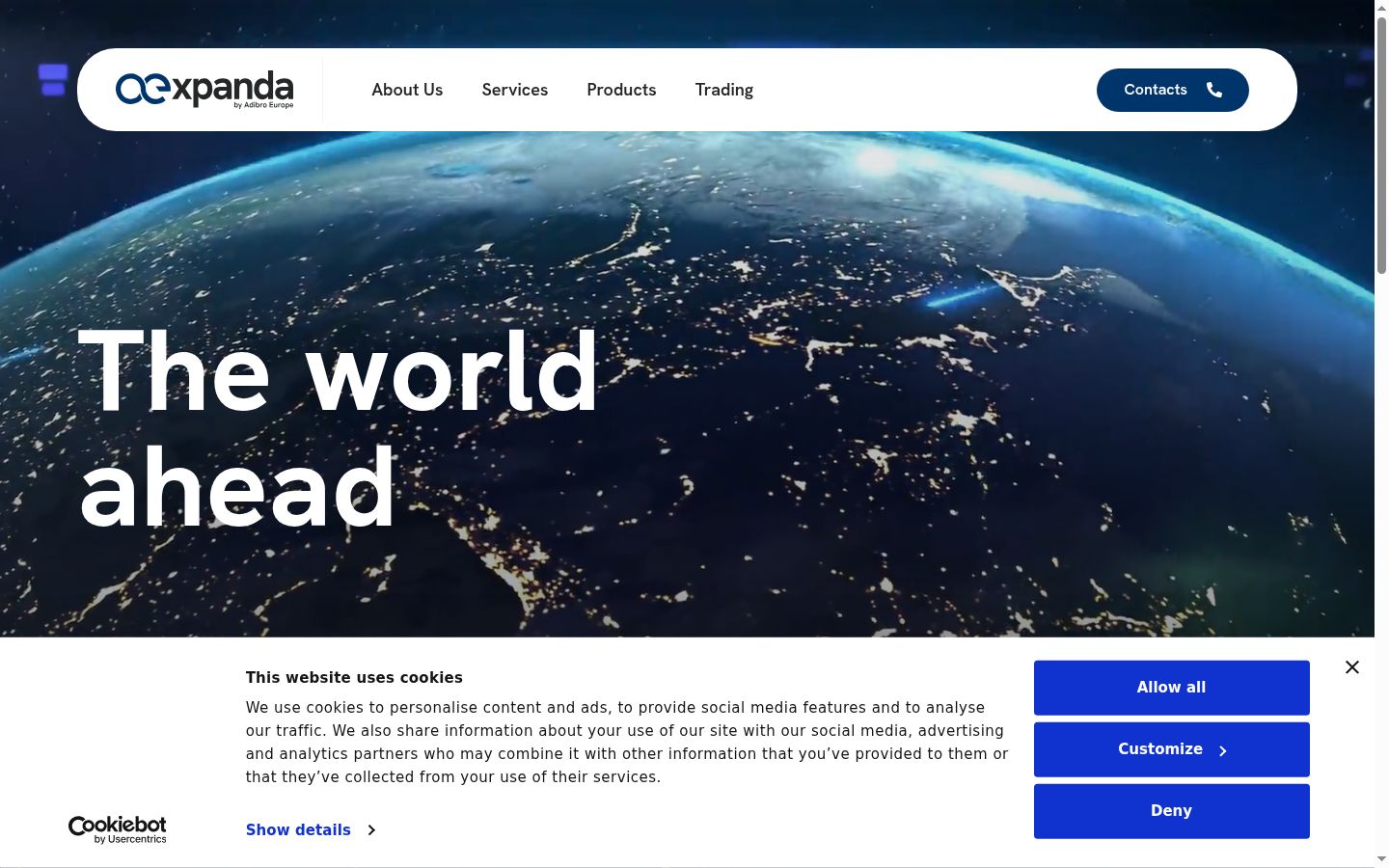Screen dimensions: 1389x868
Task: Click the page vertical scrollbar thumb
Action: tap(1381, 145)
